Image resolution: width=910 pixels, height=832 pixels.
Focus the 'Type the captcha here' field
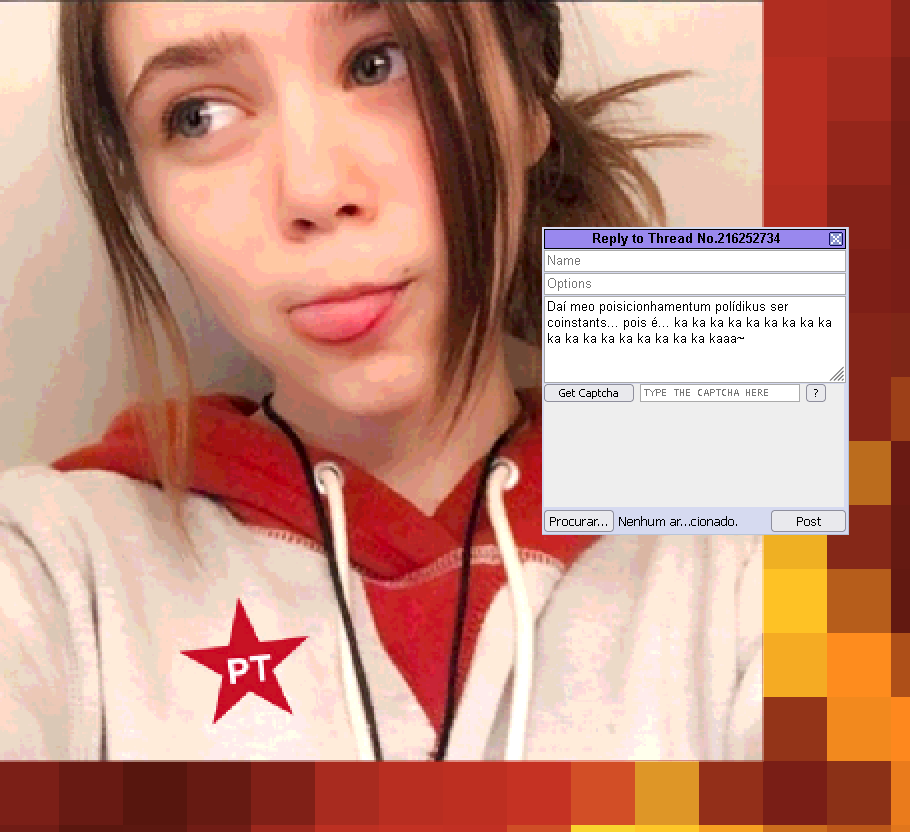point(720,393)
